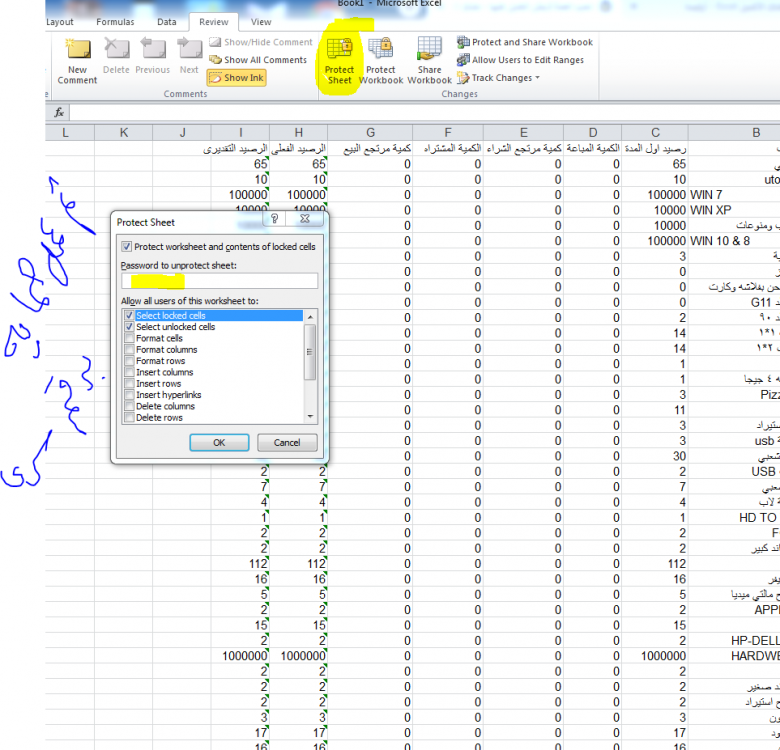Select column L header
780x750 pixels.
pyautogui.click(x=65, y=132)
